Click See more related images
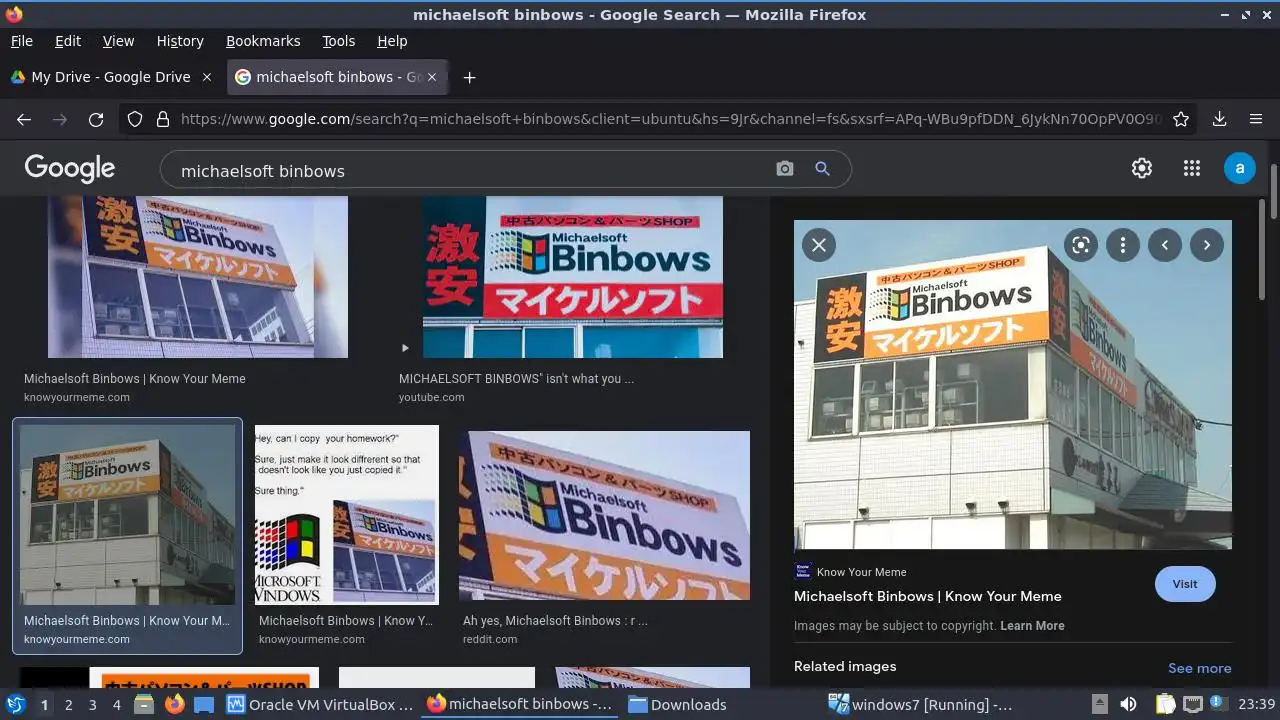This screenshot has width=1280, height=720. click(x=1199, y=668)
